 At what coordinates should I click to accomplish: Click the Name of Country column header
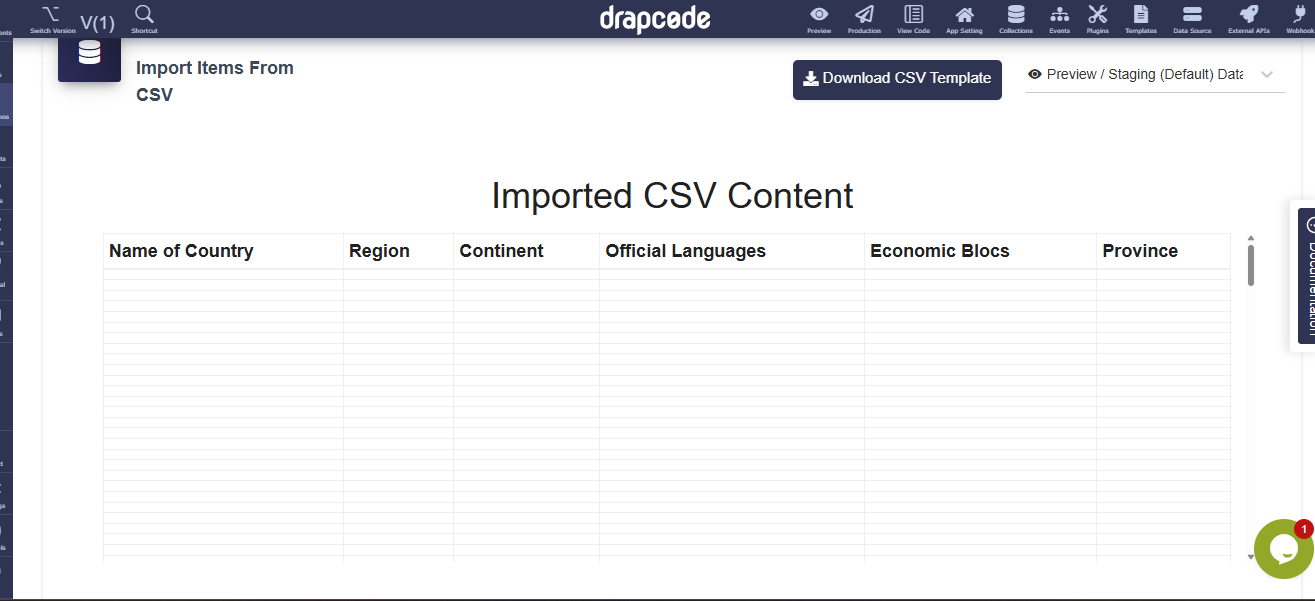point(181,251)
